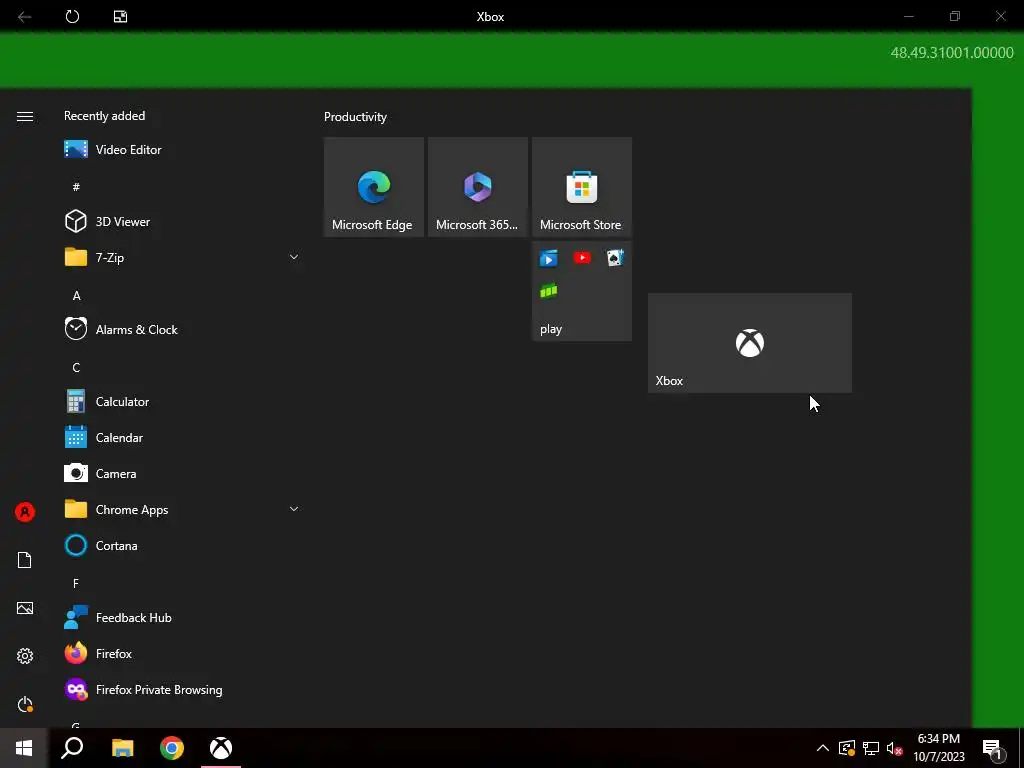The width and height of the screenshot is (1024, 768).
Task: Open Video Editor from Recently added
Action: [180, 150]
